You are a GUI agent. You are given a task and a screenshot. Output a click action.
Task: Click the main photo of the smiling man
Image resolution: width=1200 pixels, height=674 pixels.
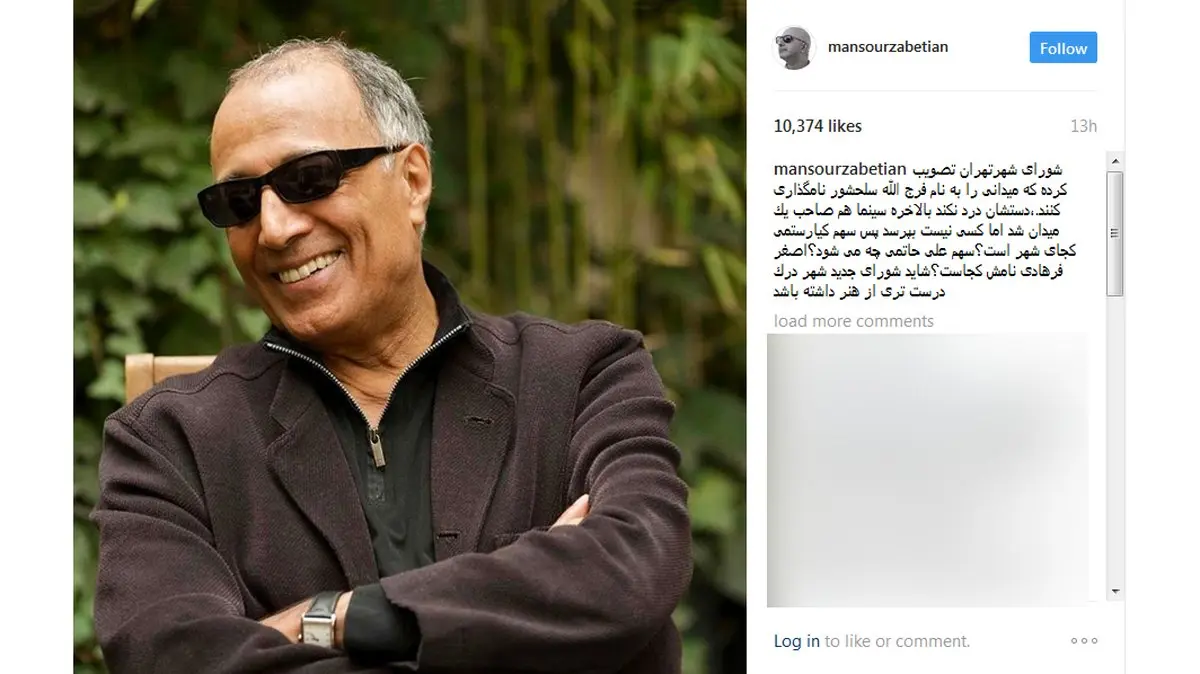click(x=410, y=337)
